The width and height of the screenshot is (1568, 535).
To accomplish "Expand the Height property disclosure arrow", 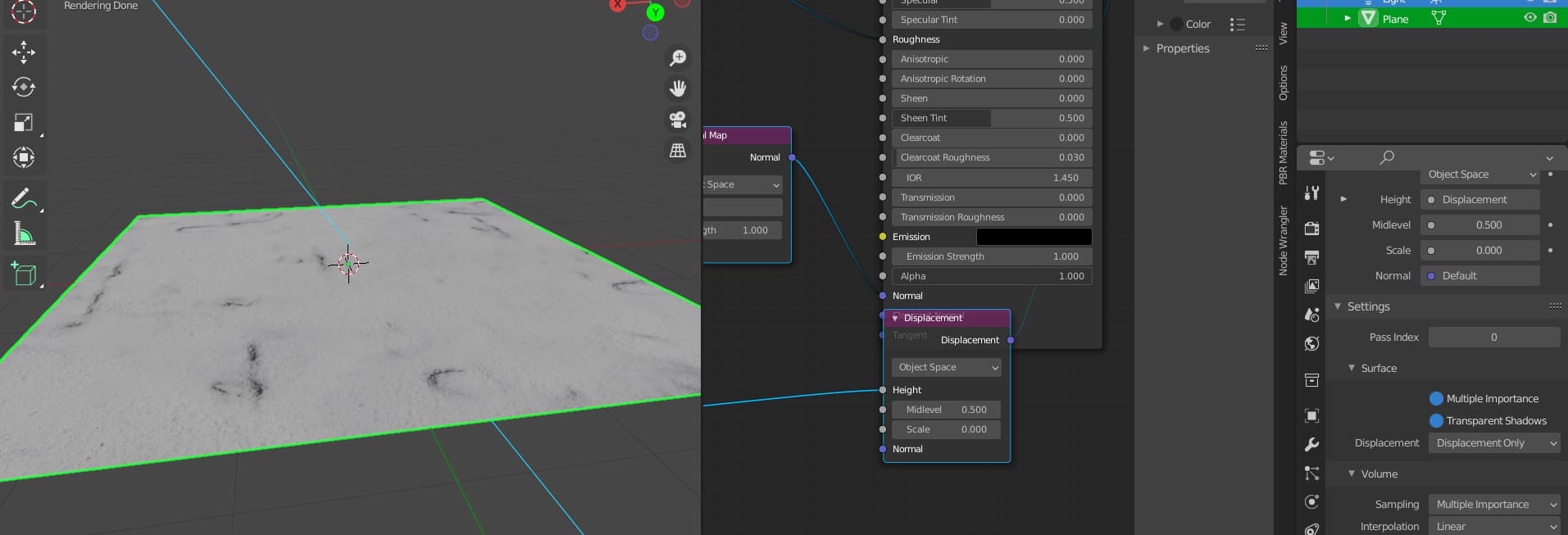I will tap(1343, 199).
